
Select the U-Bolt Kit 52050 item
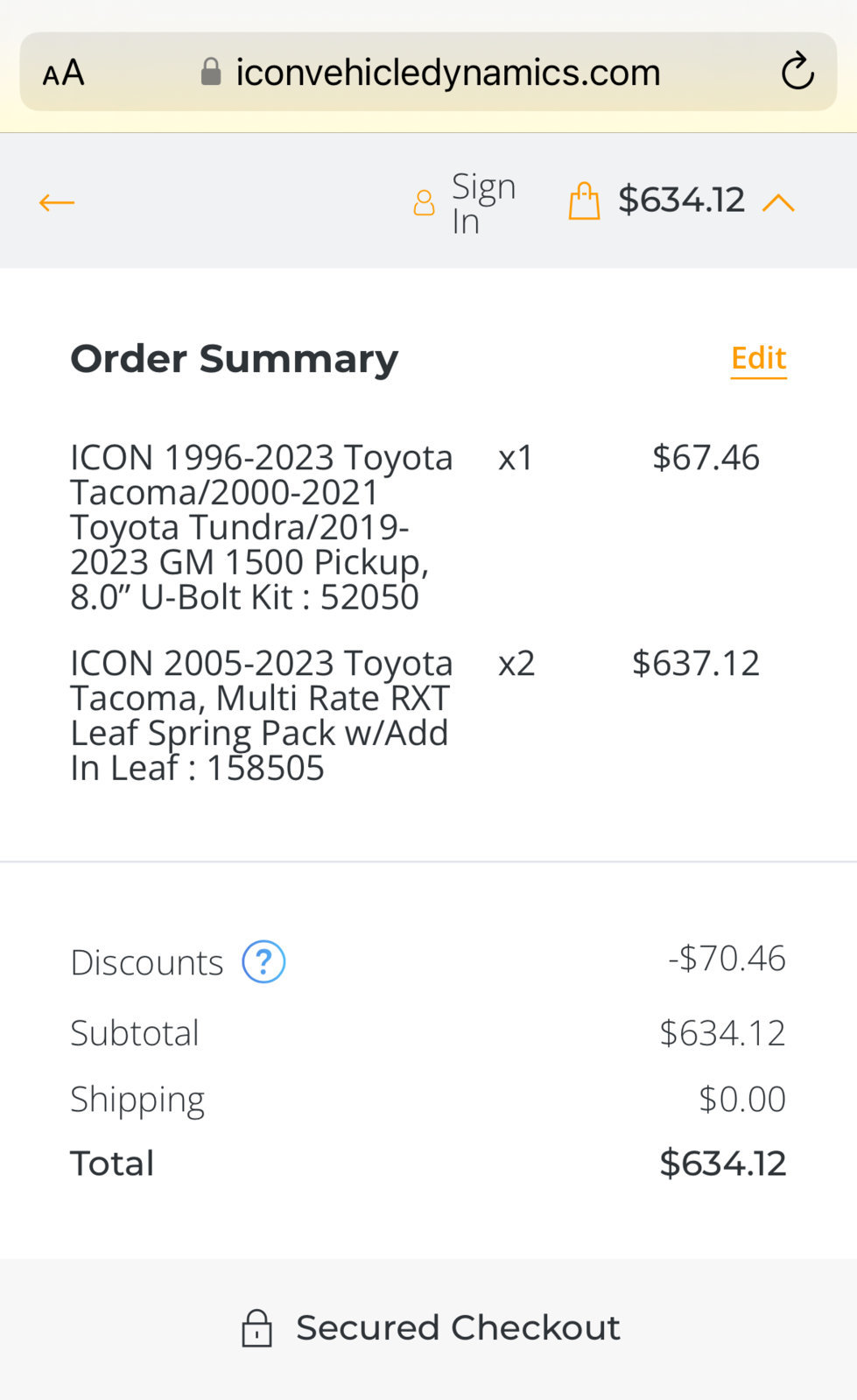click(262, 527)
